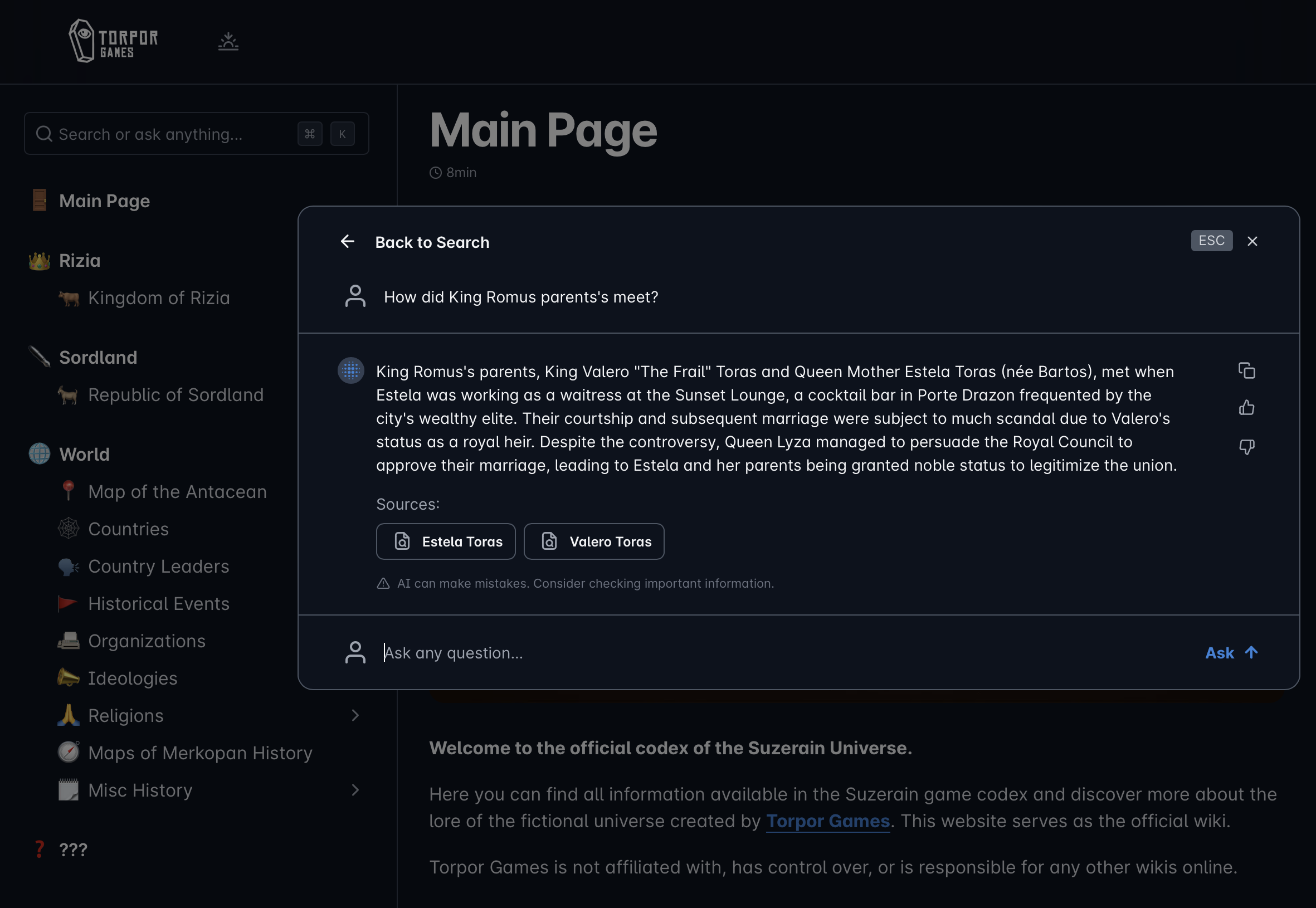Give the answer a thumbs up
The height and width of the screenshot is (908, 1316).
tap(1246, 408)
